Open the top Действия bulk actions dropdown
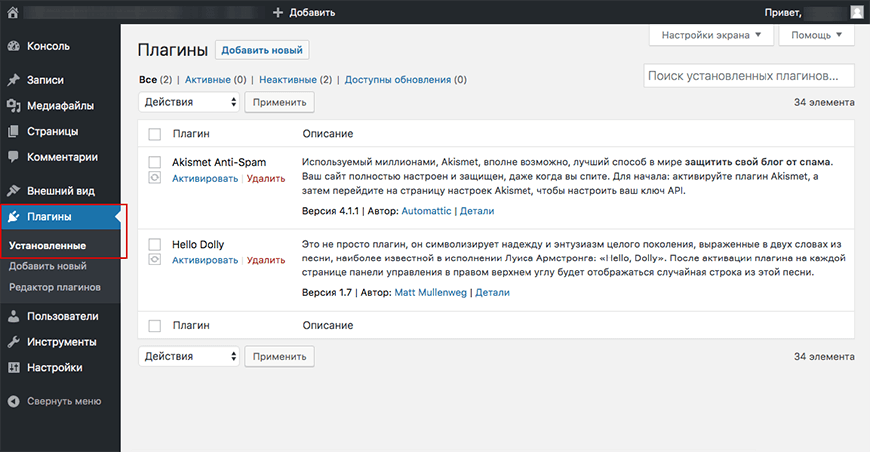The image size is (870, 452). 189,102
